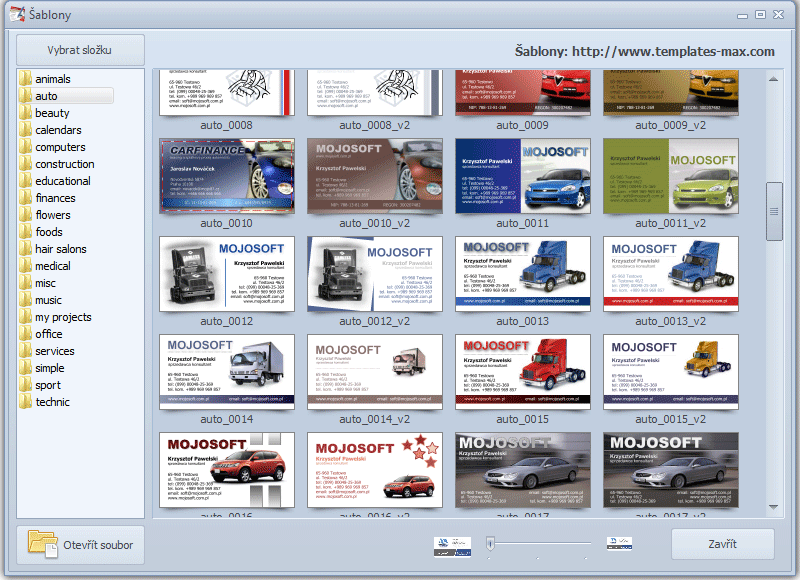Image resolution: width=800 pixels, height=580 pixels.
Task: Click the computers folder icon
Action: tap(26, 147)
